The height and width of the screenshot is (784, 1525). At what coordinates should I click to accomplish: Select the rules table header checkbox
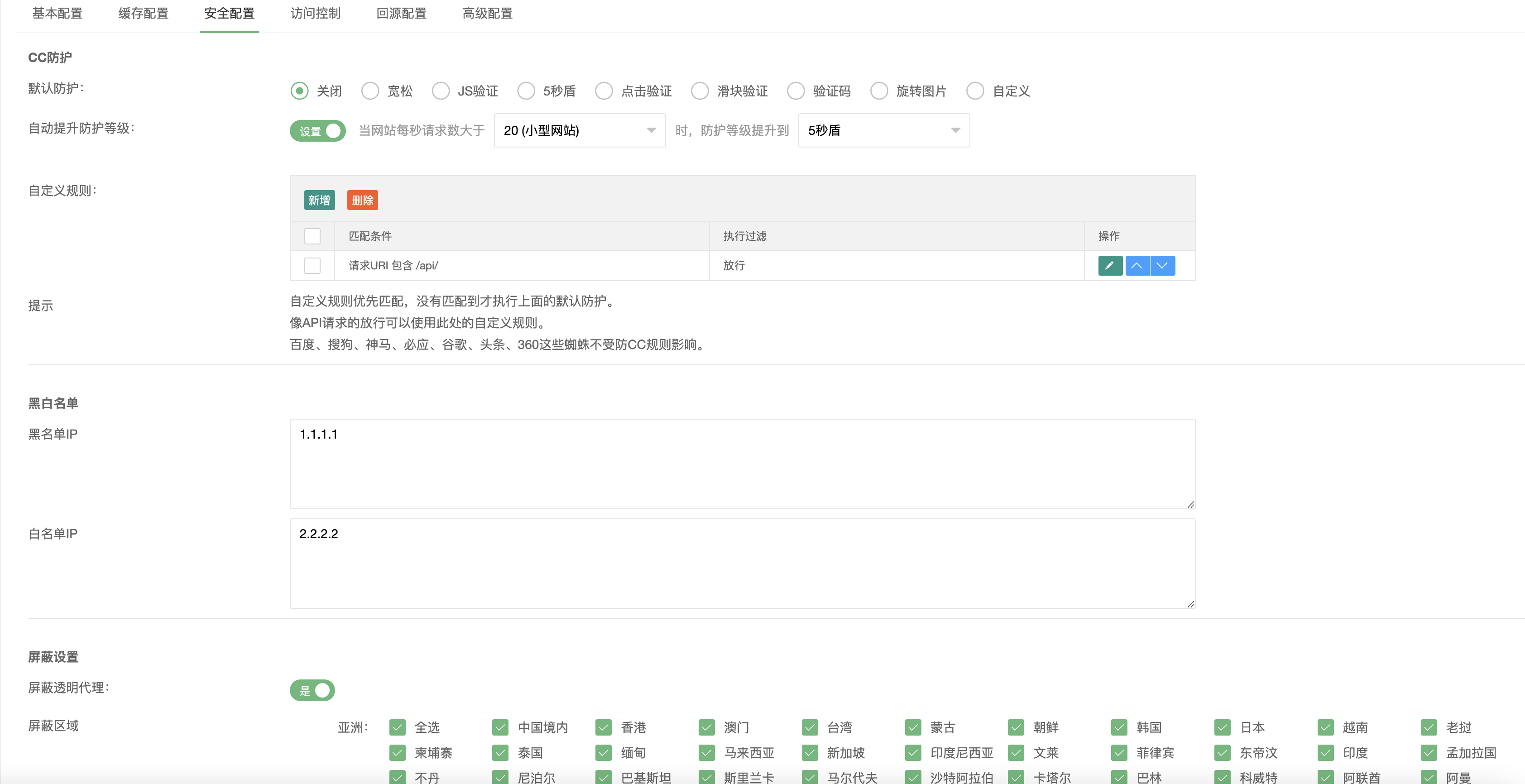point(312,235)
